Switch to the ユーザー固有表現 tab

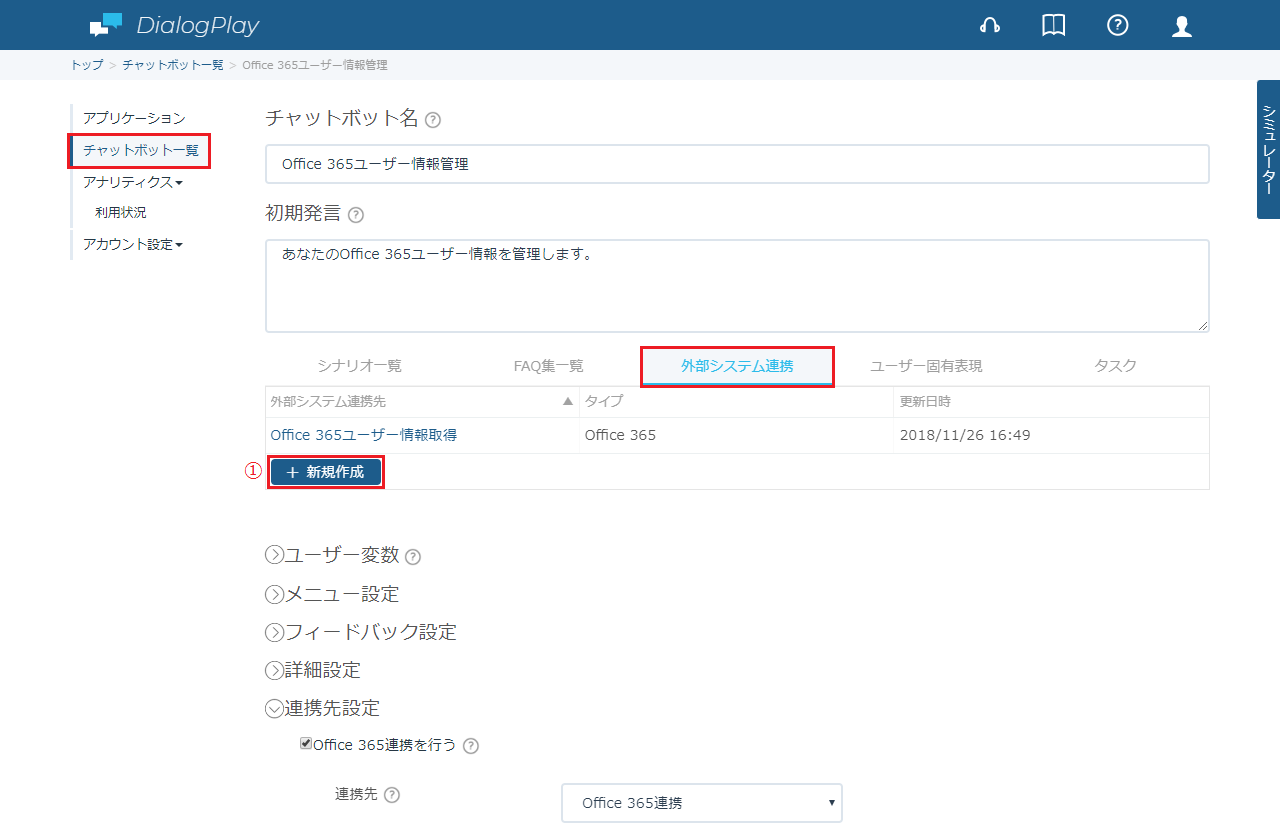click(x=926, y=366)
